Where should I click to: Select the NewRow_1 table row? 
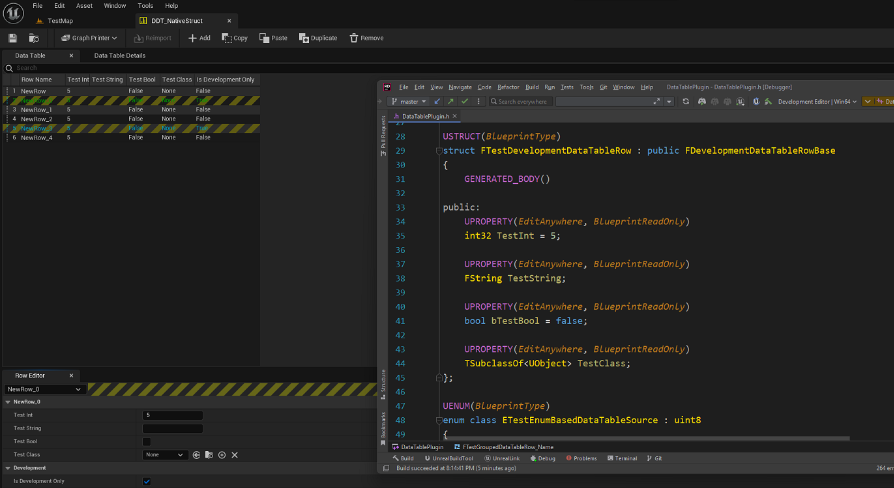click(x=131, y=109)
